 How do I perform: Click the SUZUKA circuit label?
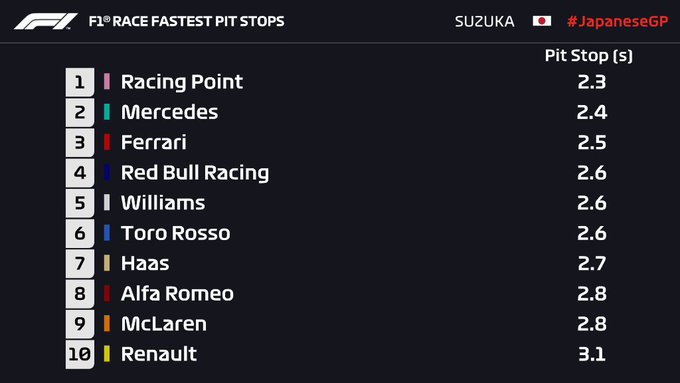(x=484, y=21)
